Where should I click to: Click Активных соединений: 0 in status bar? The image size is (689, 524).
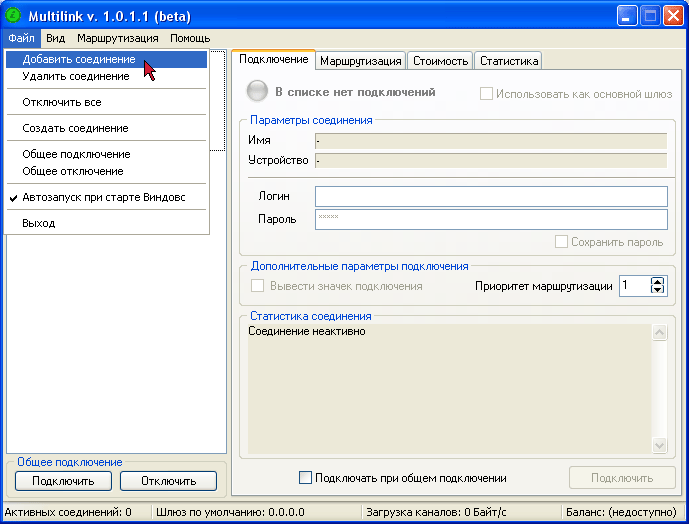point(68,512)
